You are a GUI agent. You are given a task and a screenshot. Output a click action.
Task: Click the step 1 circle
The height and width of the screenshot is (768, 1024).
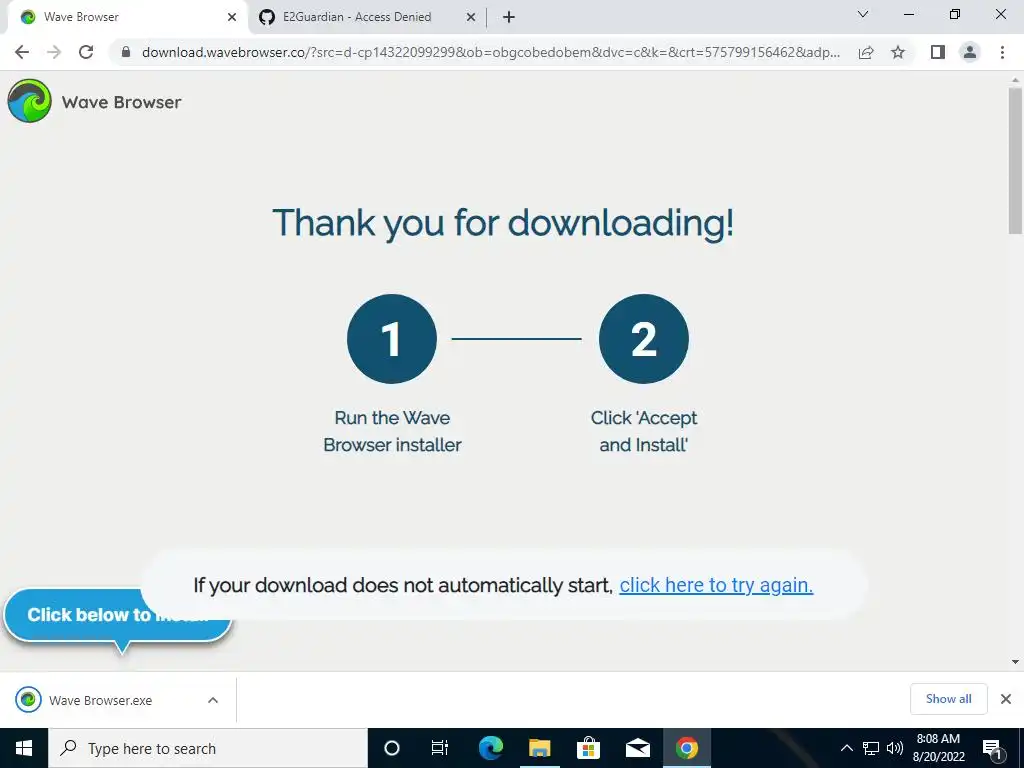pyautogui.click(x=392, y=339)
